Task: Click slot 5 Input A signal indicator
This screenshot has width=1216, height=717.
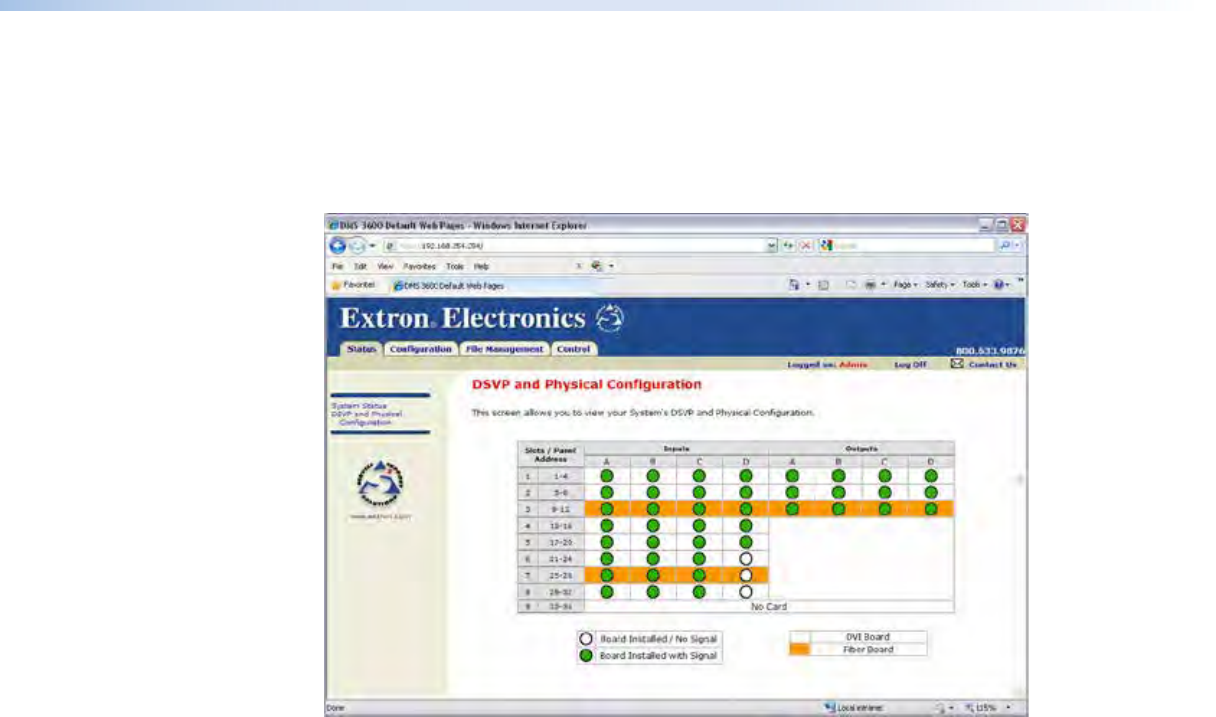Action: pos(607,542)
